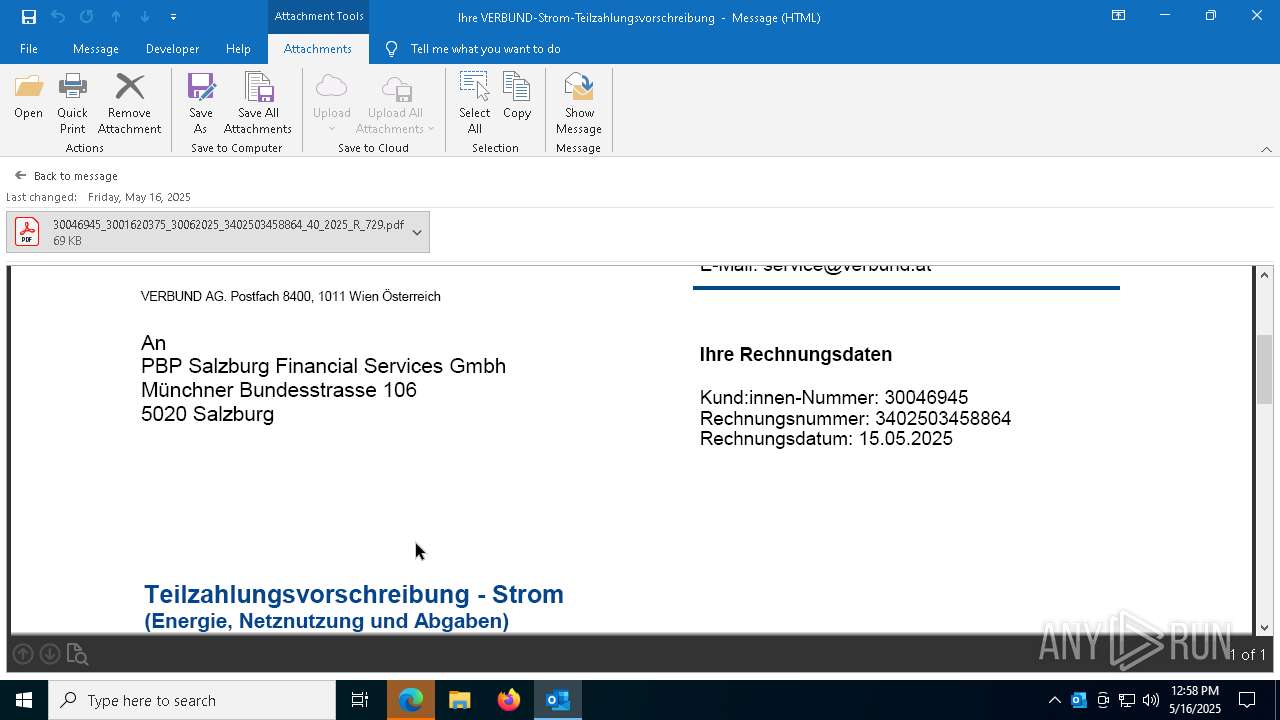The height and width of the screenshot is (720, 1280).
Task: Click the 'Last changed: Friday, May 16, 2025' text
Action: point(98,197)
